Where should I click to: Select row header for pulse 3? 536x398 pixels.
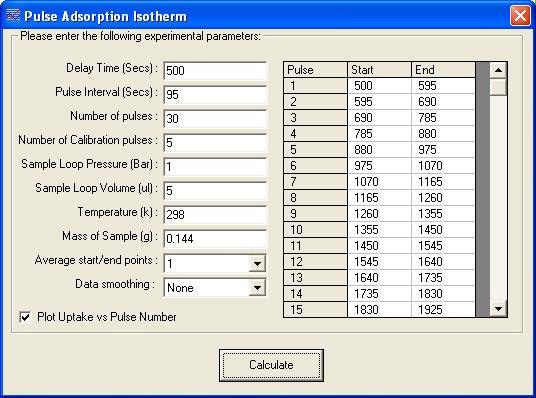(x=316, y=118)
